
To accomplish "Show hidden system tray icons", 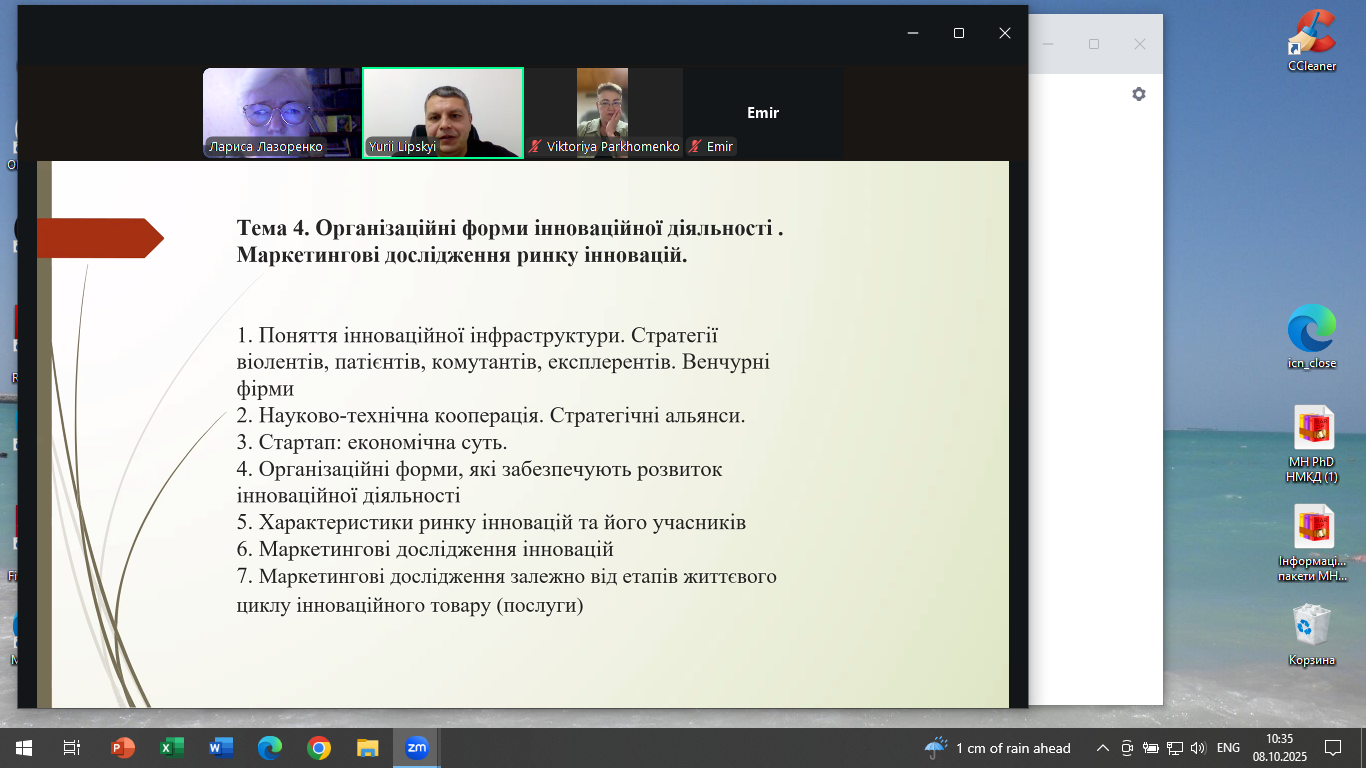I will pyautogui.click(x=1103, y=748).
